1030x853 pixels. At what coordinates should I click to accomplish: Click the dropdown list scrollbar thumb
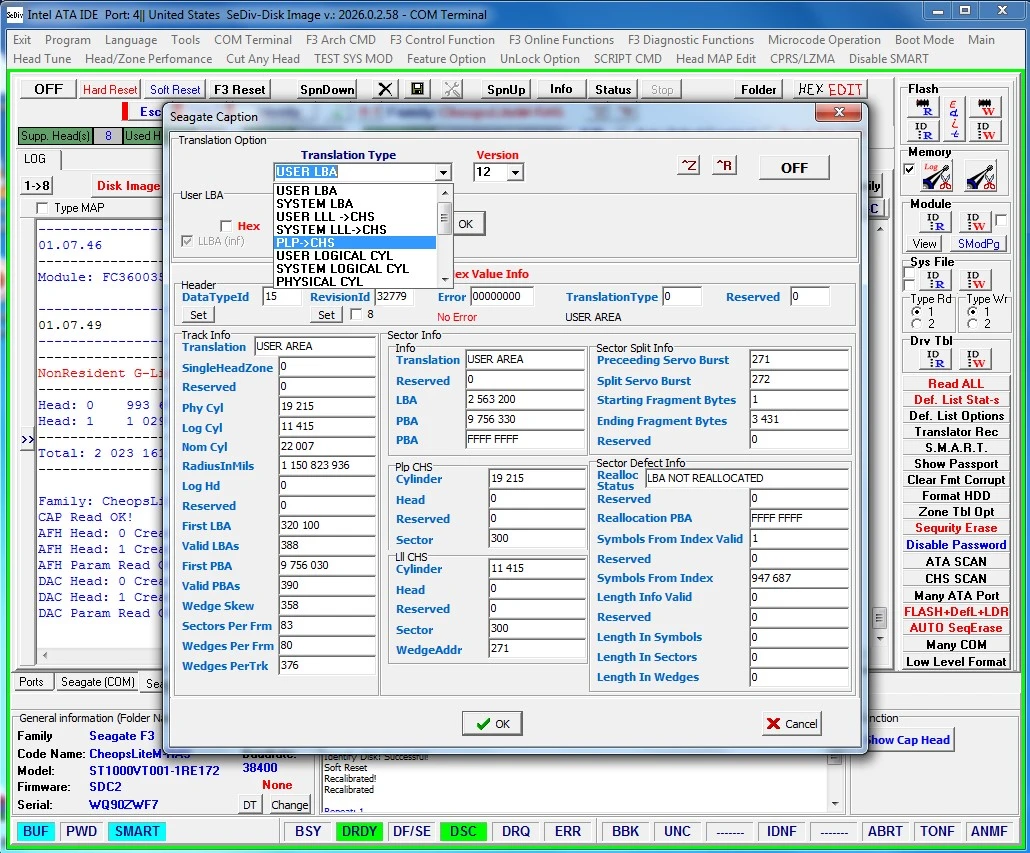coord(444,217)
